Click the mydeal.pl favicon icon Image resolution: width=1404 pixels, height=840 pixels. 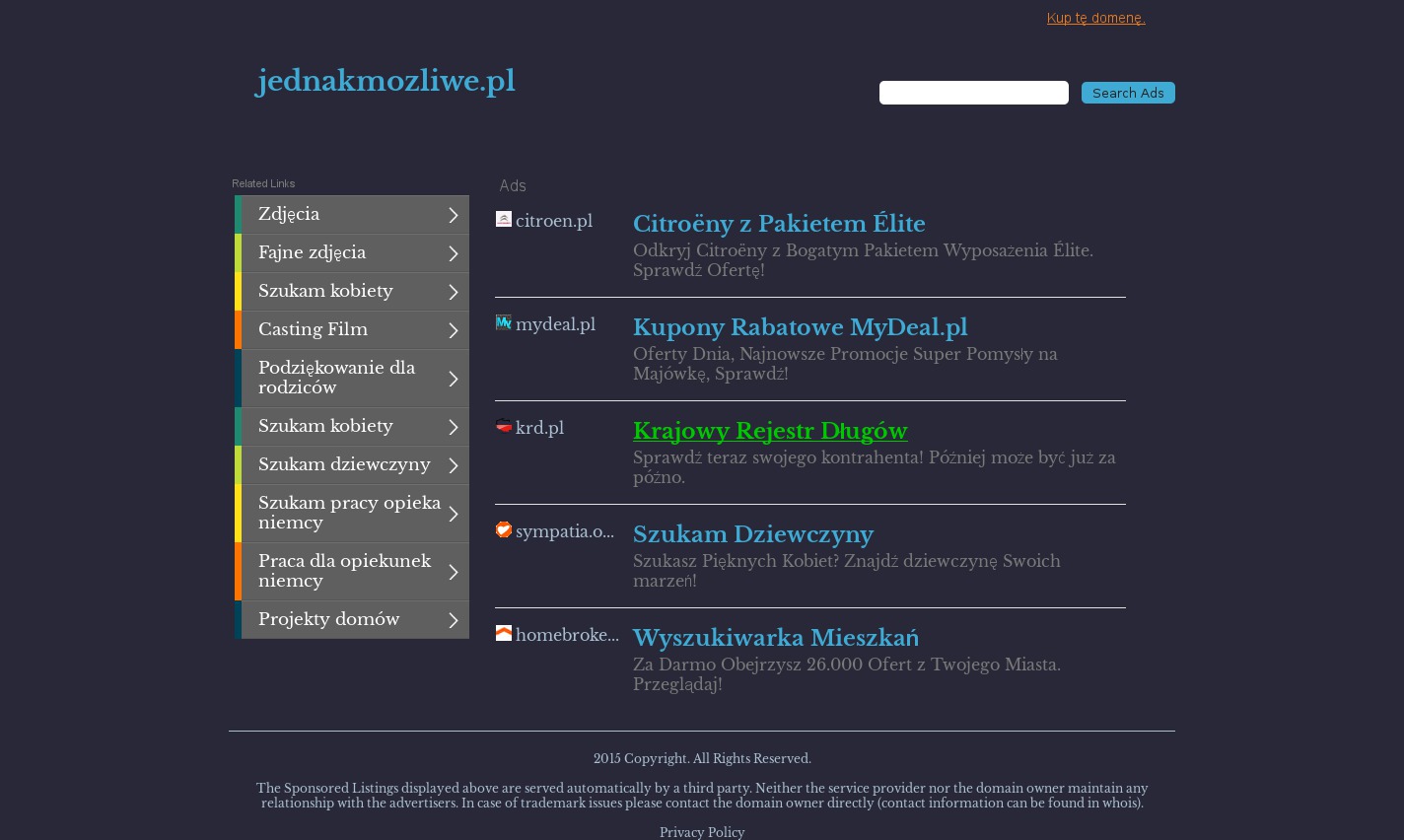coord(503,322)
